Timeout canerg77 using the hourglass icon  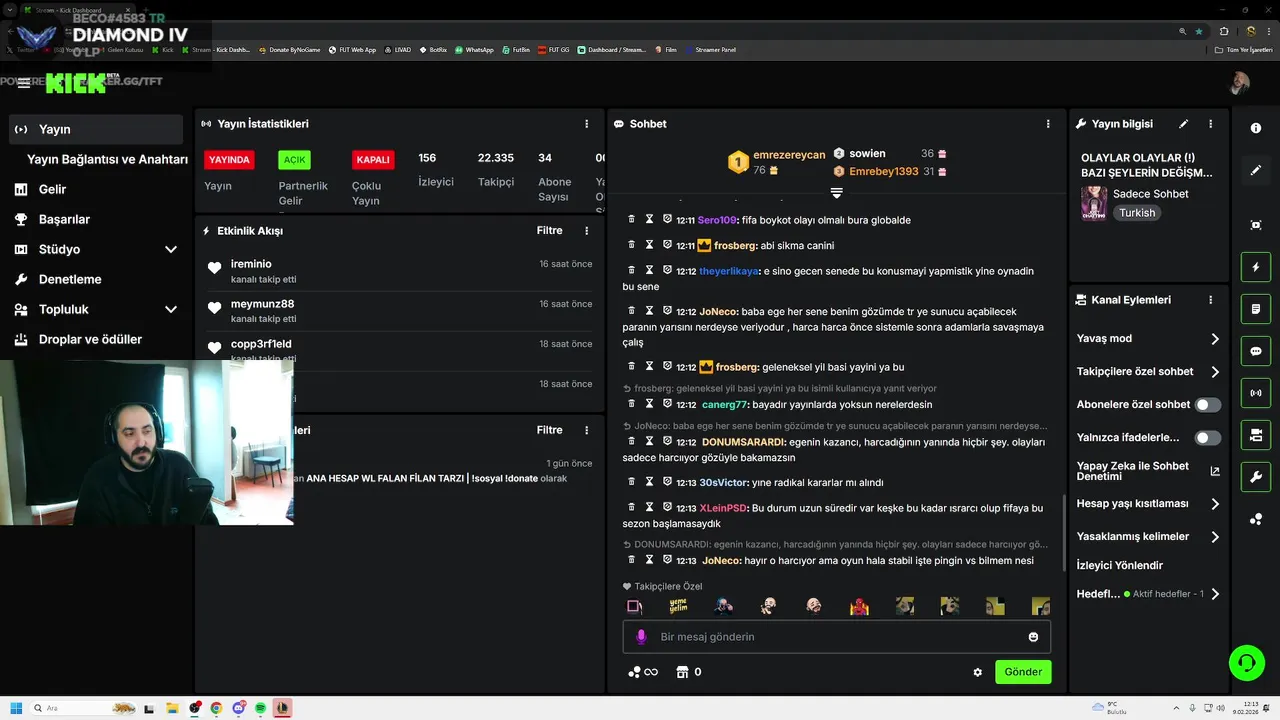pos(649,404)
